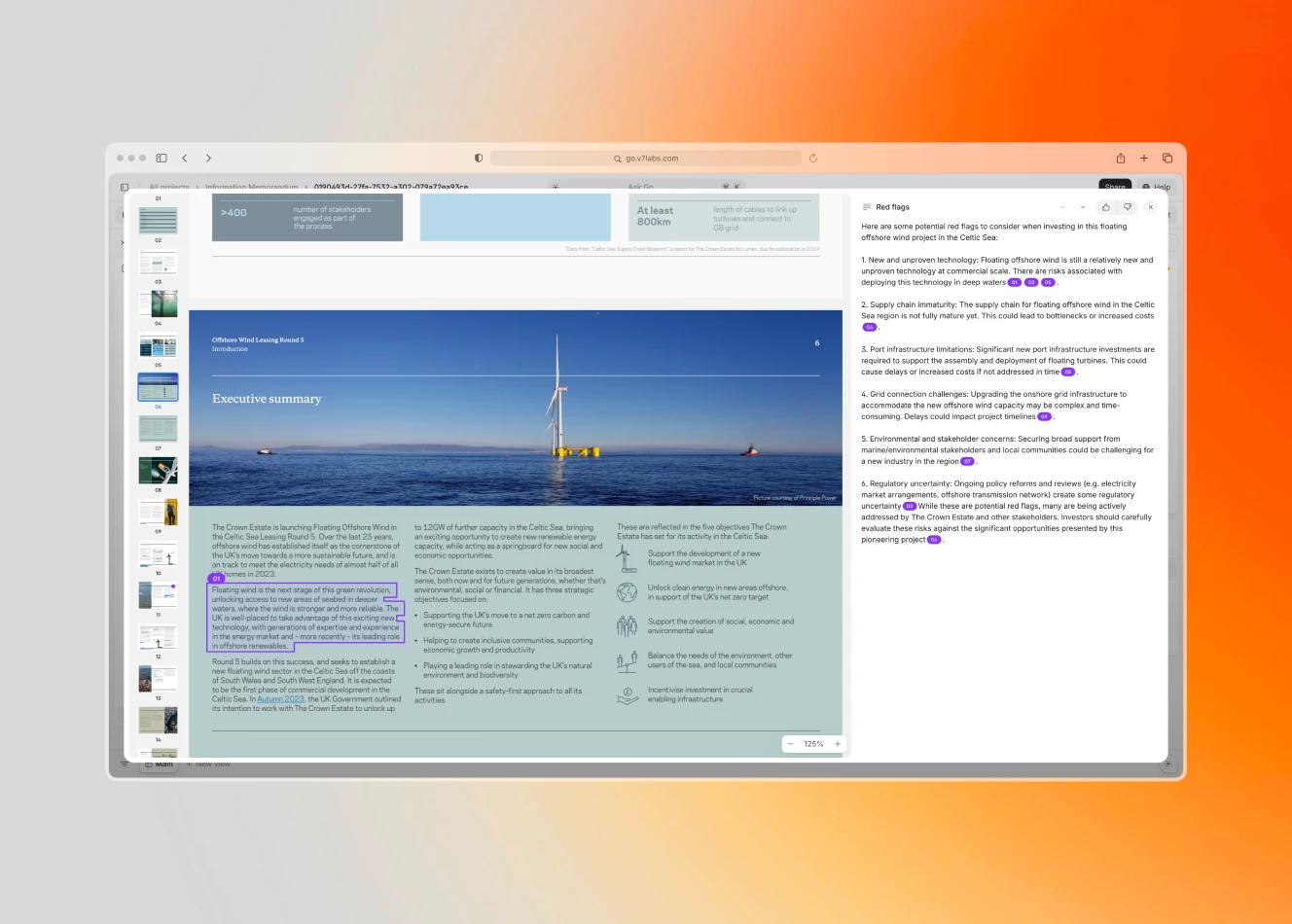
Task: Click the highlighted Floating wind paragraph
Action: tap(305, 618)
